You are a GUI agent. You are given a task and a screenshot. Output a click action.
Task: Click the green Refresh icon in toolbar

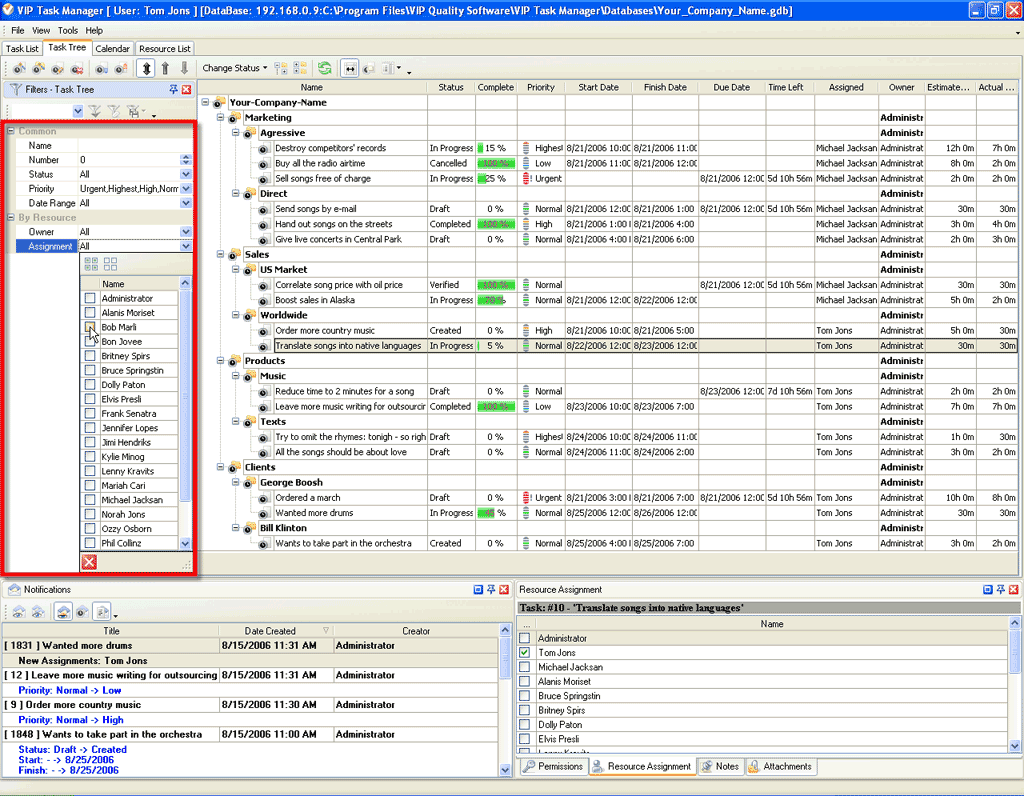point(325,68)
